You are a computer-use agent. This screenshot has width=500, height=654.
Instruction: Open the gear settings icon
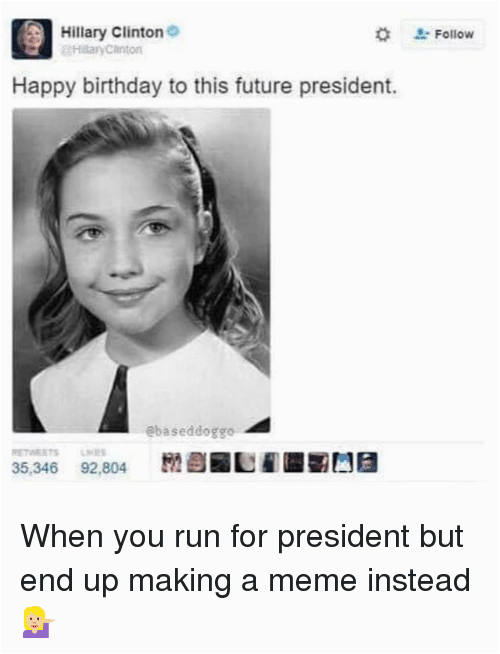[x=382, y=35]
